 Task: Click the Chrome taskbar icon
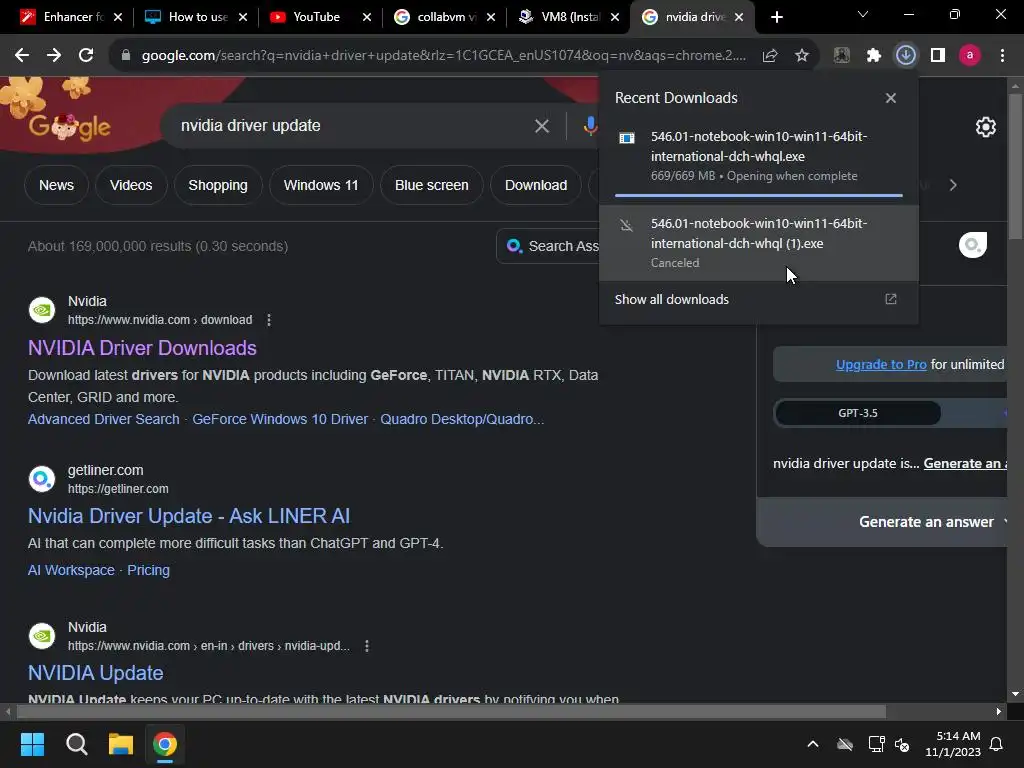[165, 744]
